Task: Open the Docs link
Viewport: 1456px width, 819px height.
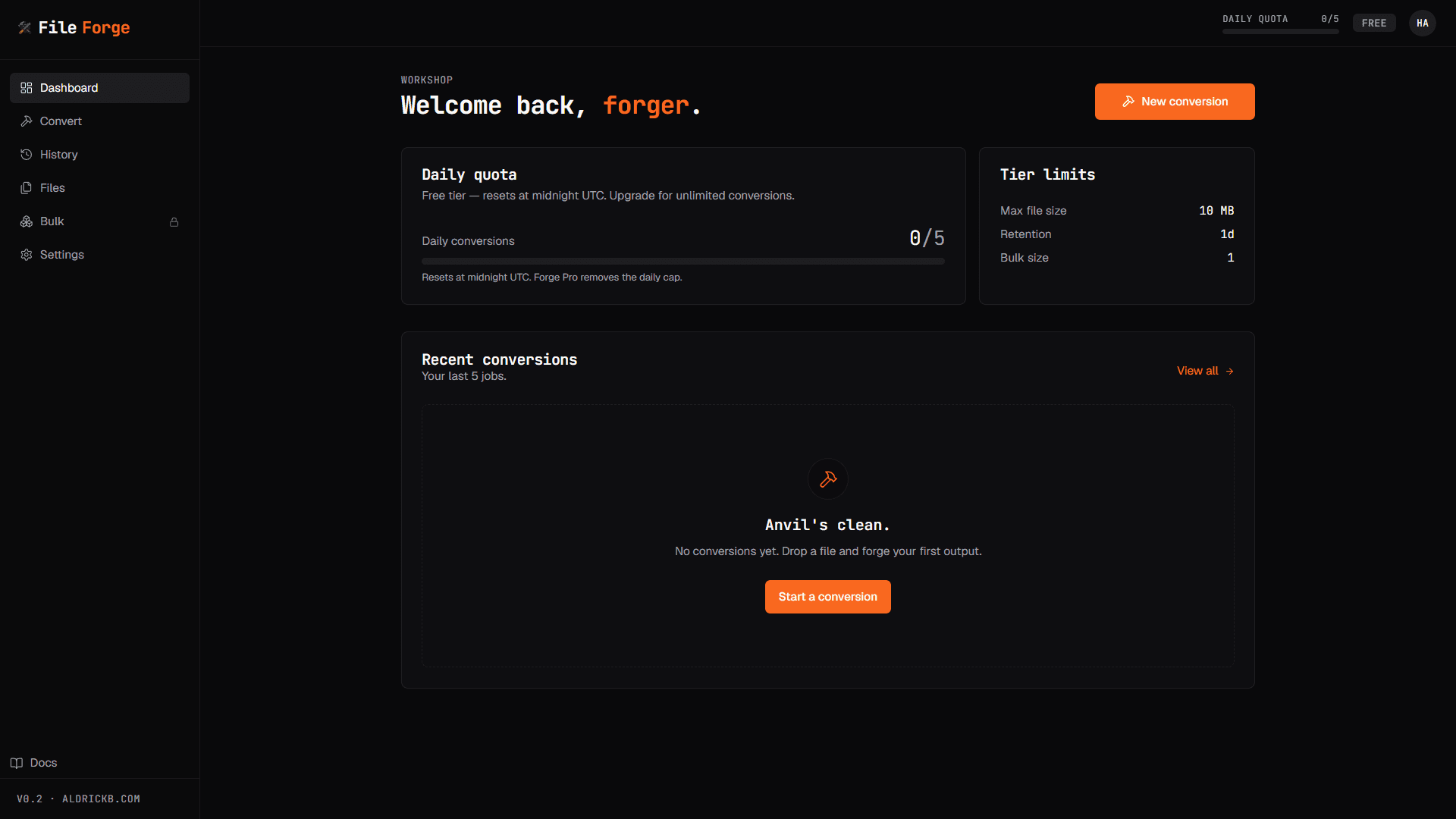Action: tap(34, 763)
